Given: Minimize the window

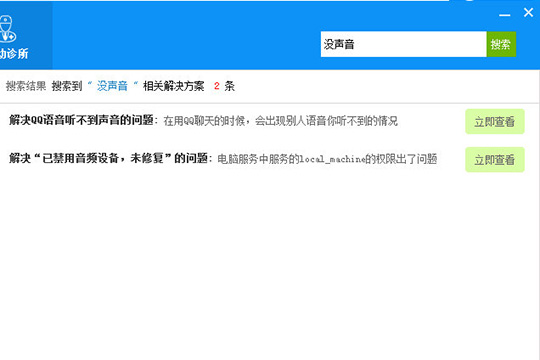Looking at the screenshot, I should pos(505,15).
